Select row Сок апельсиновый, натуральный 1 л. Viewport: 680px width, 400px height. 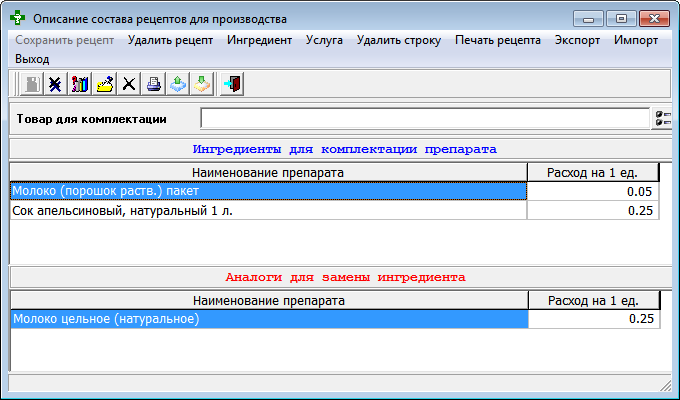(268, 210)
